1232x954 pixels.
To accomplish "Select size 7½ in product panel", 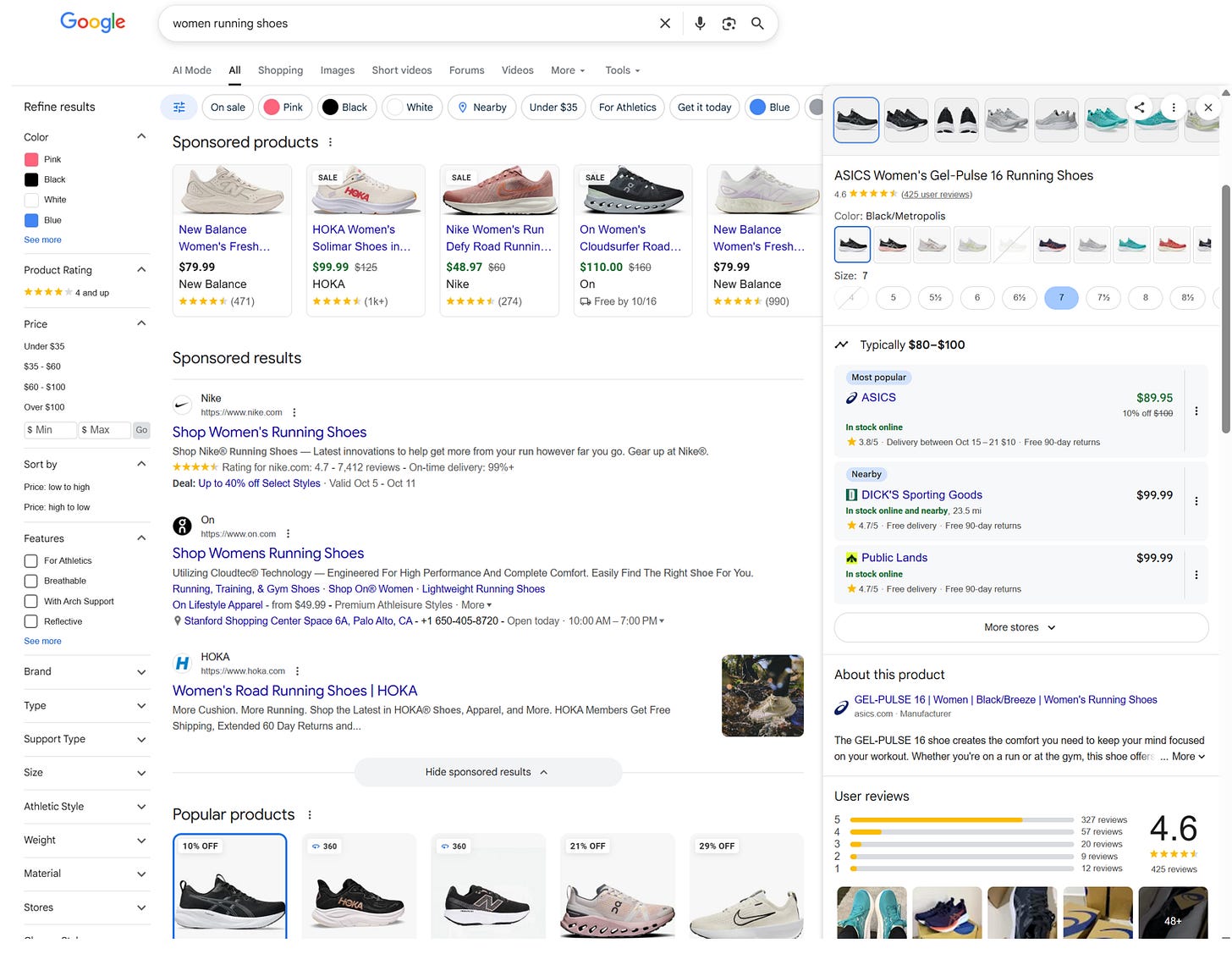I will pyautogui.click(x=1103, y=298).
